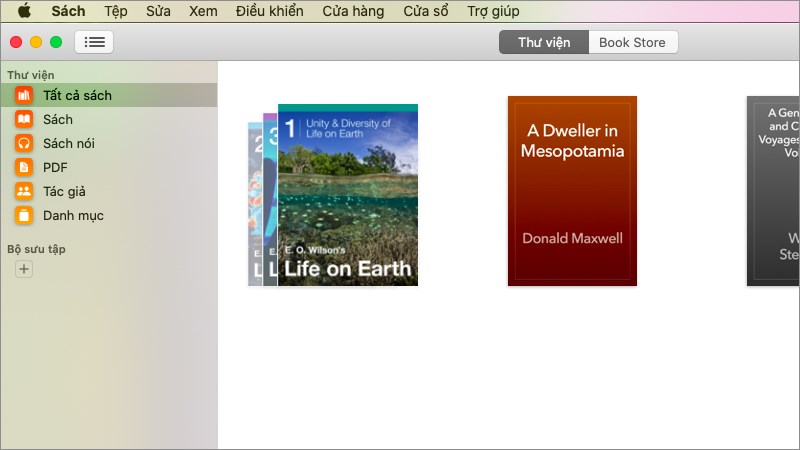Screen dimensions: 800x450
Task: Click the green fullscreen window button
Action: click(x=56, y=42)
